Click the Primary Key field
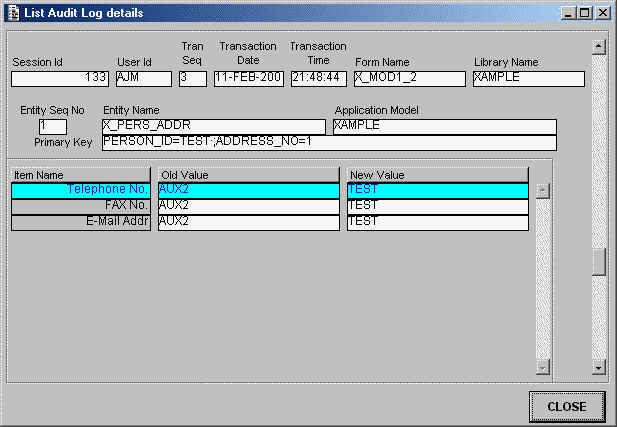617x427 pixels. (329, 142)
